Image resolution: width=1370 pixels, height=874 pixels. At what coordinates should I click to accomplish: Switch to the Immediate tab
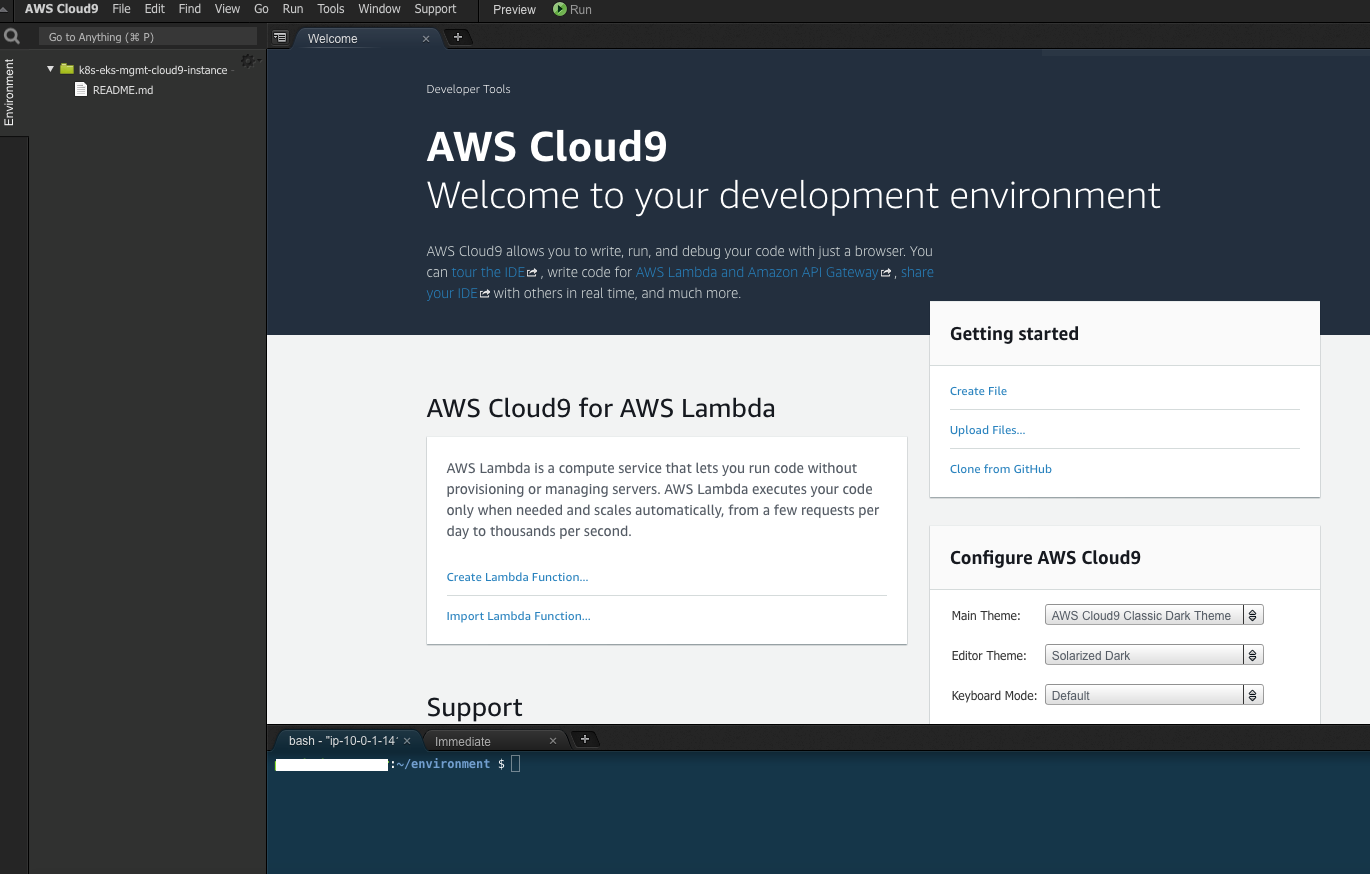(494, 741)
